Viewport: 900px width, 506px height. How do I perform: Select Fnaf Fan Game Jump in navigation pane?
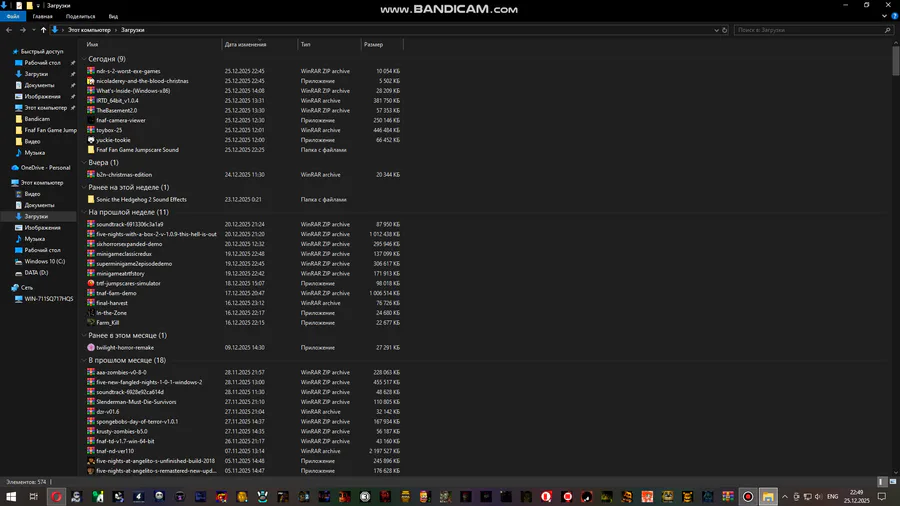pyautogui.click(x=51, y=130)
